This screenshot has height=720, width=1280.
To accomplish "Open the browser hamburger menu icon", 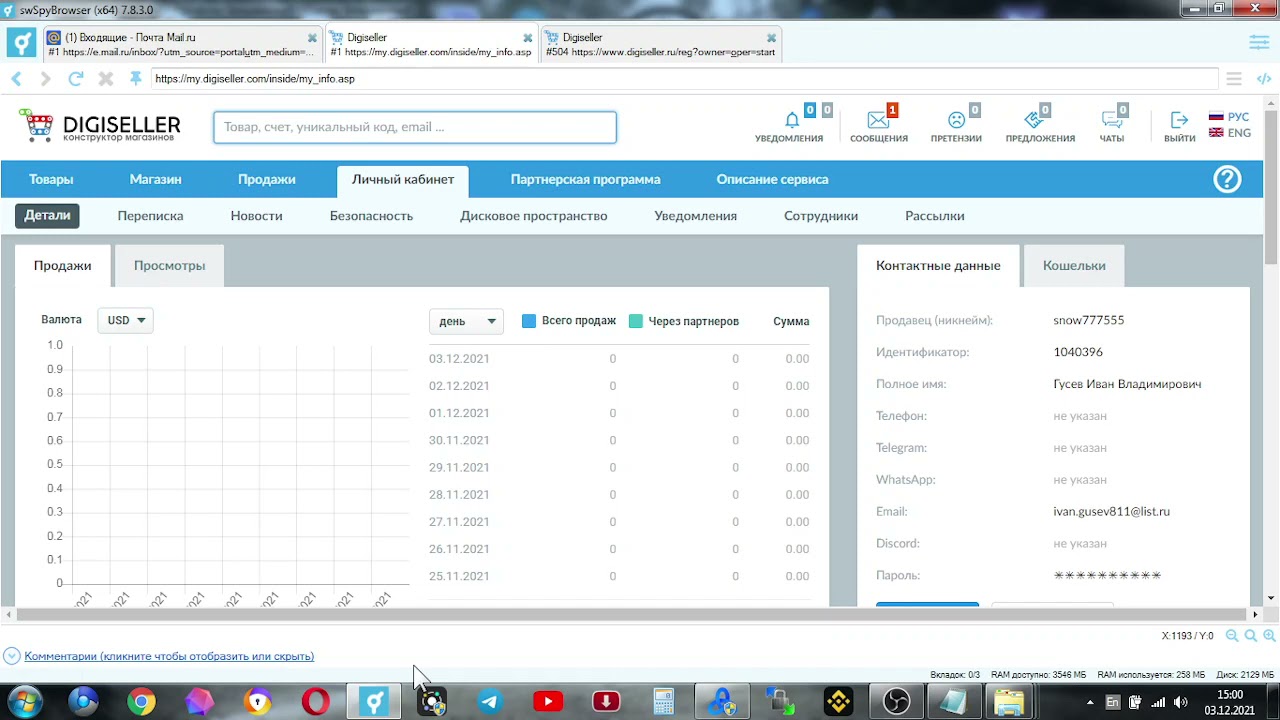I will 1234,78.
